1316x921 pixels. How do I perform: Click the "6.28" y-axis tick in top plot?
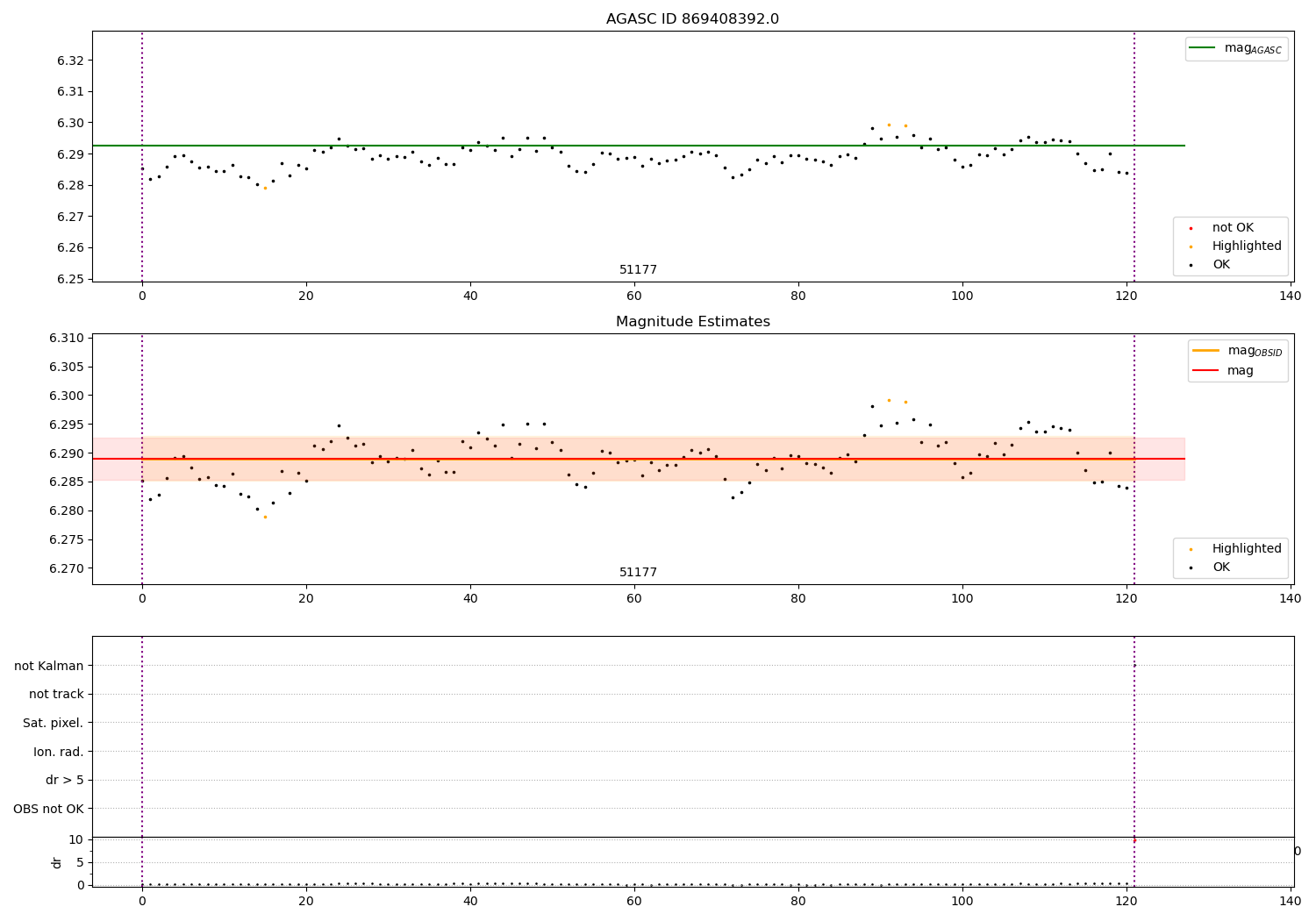coord(71,186)
